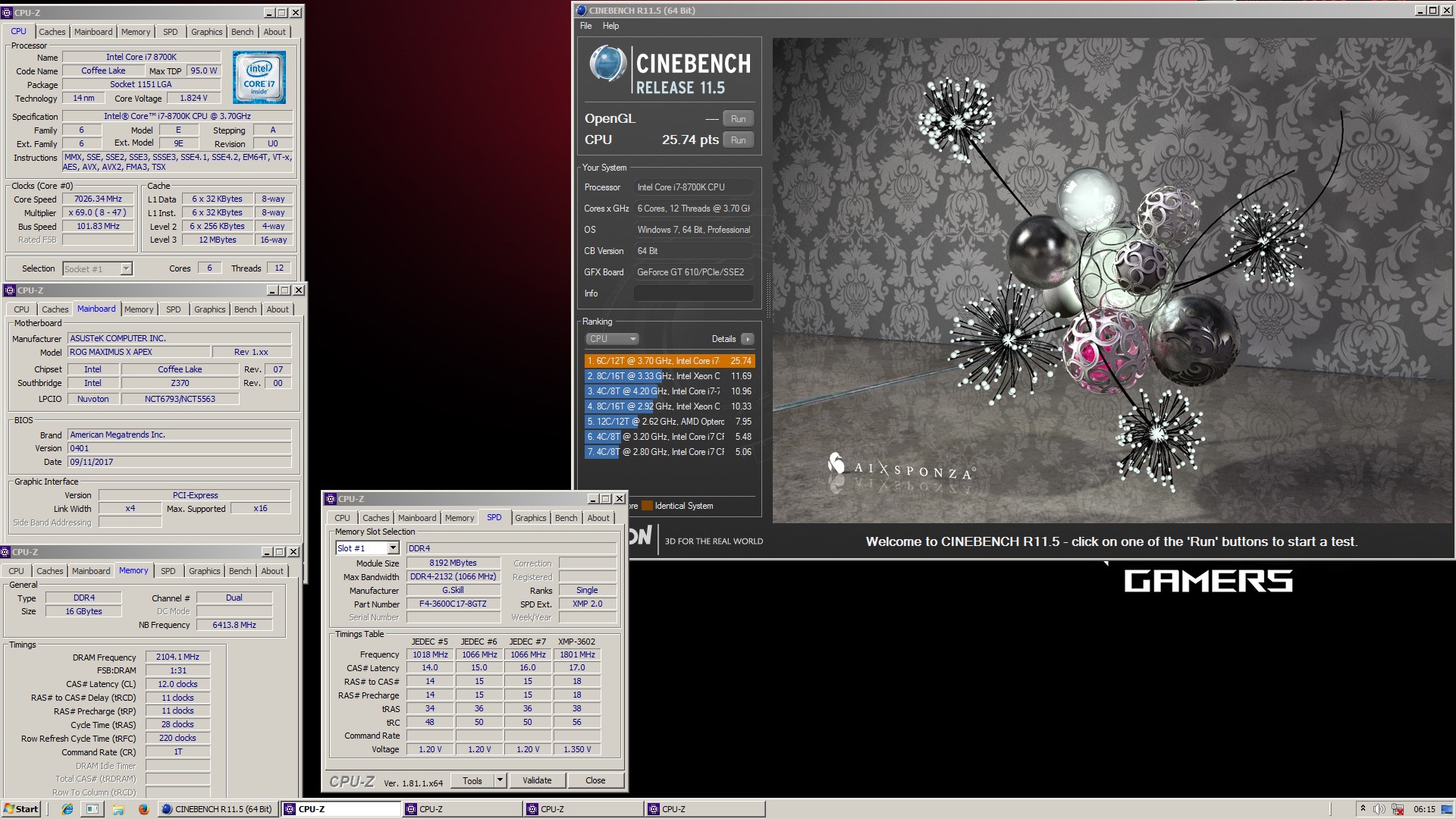Click the Validate button in CPU-Z
The image size is (1456, 819).
coord(537,780)
